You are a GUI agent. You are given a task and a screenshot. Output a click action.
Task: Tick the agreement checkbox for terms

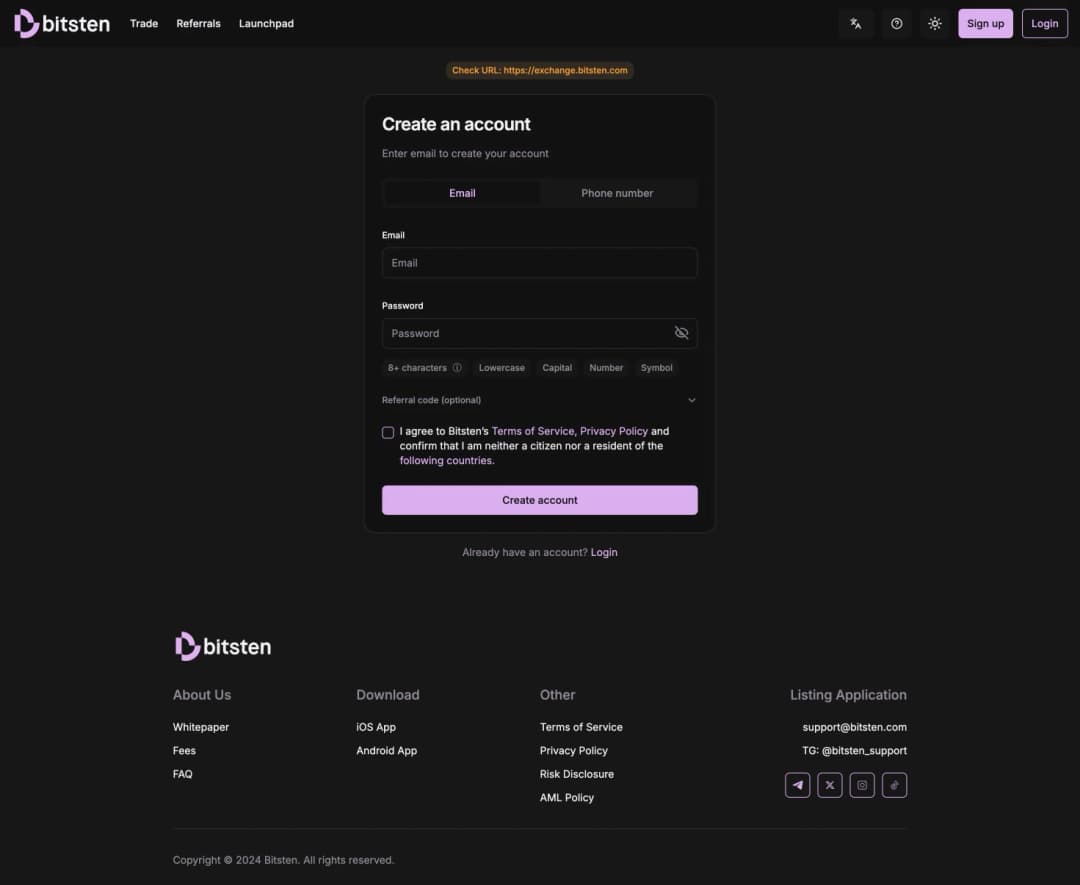(x=388, y=433)
